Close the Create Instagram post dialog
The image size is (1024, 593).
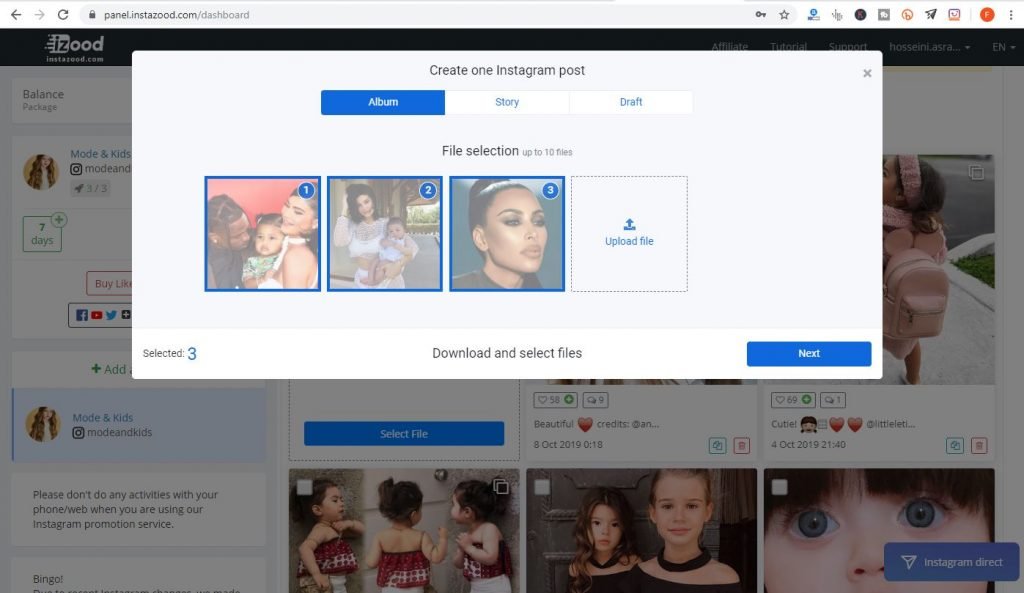(867, 73)
